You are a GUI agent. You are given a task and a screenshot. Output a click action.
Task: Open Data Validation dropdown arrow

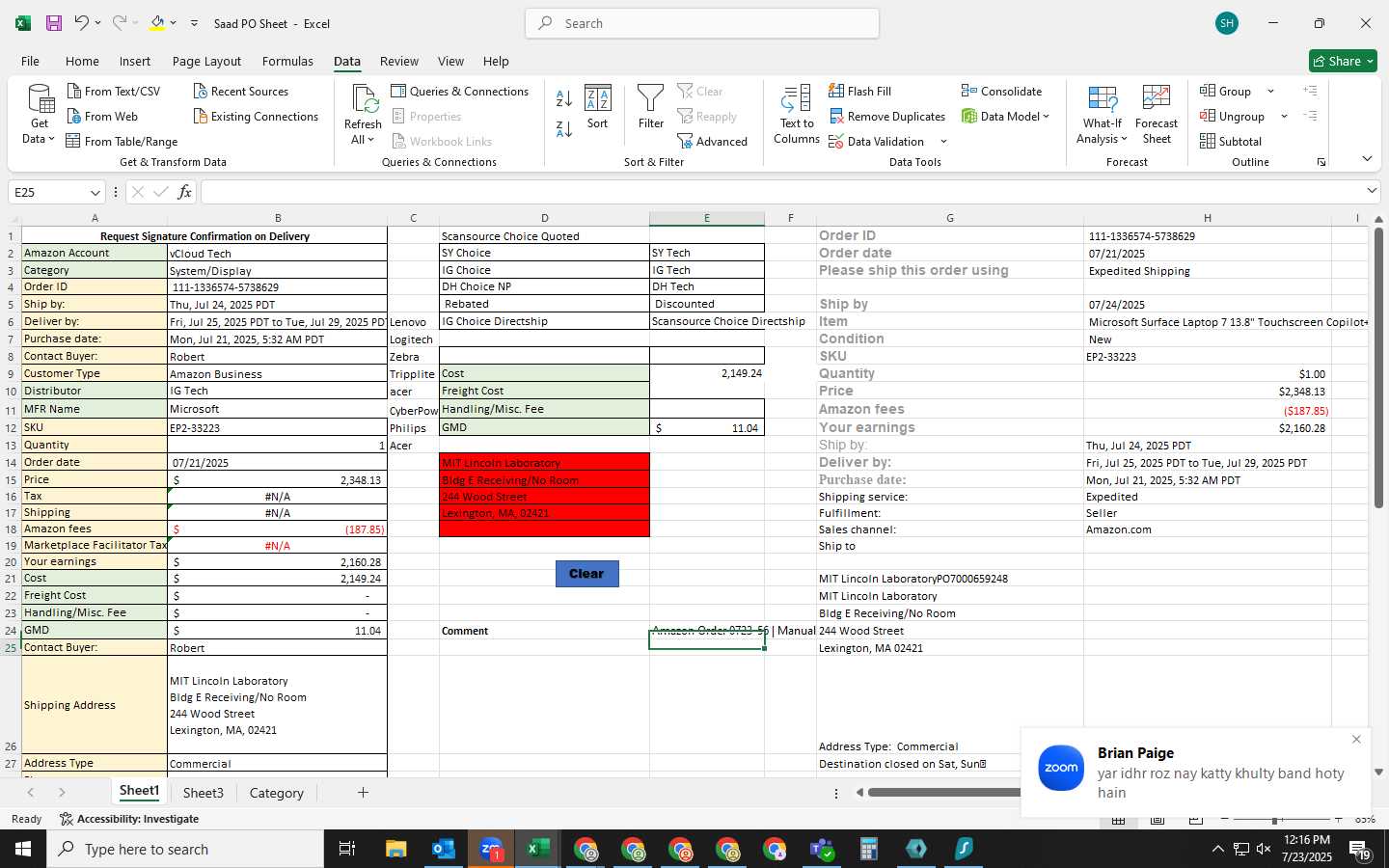943,142
